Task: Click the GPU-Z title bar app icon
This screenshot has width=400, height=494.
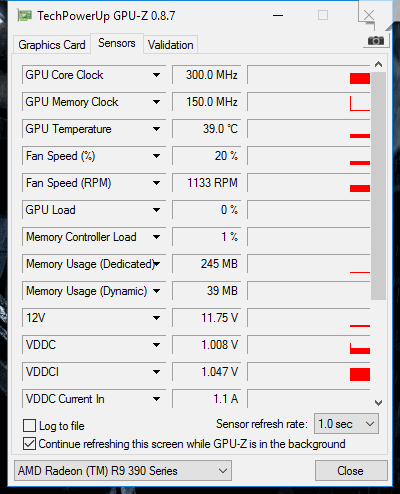Action: click(25, 16)
